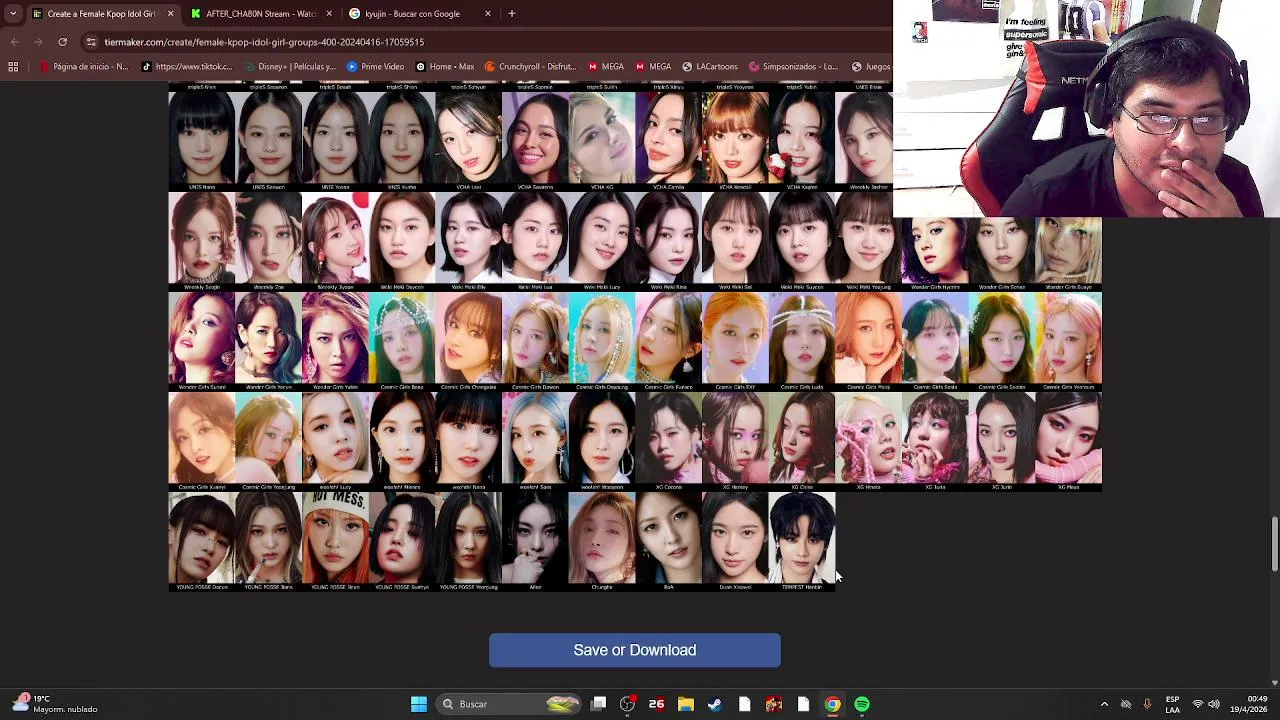Select the YOUNG POSSE Doeun image
The width and height of the screenshot is (1280, 720).
(x=202, y=541)
